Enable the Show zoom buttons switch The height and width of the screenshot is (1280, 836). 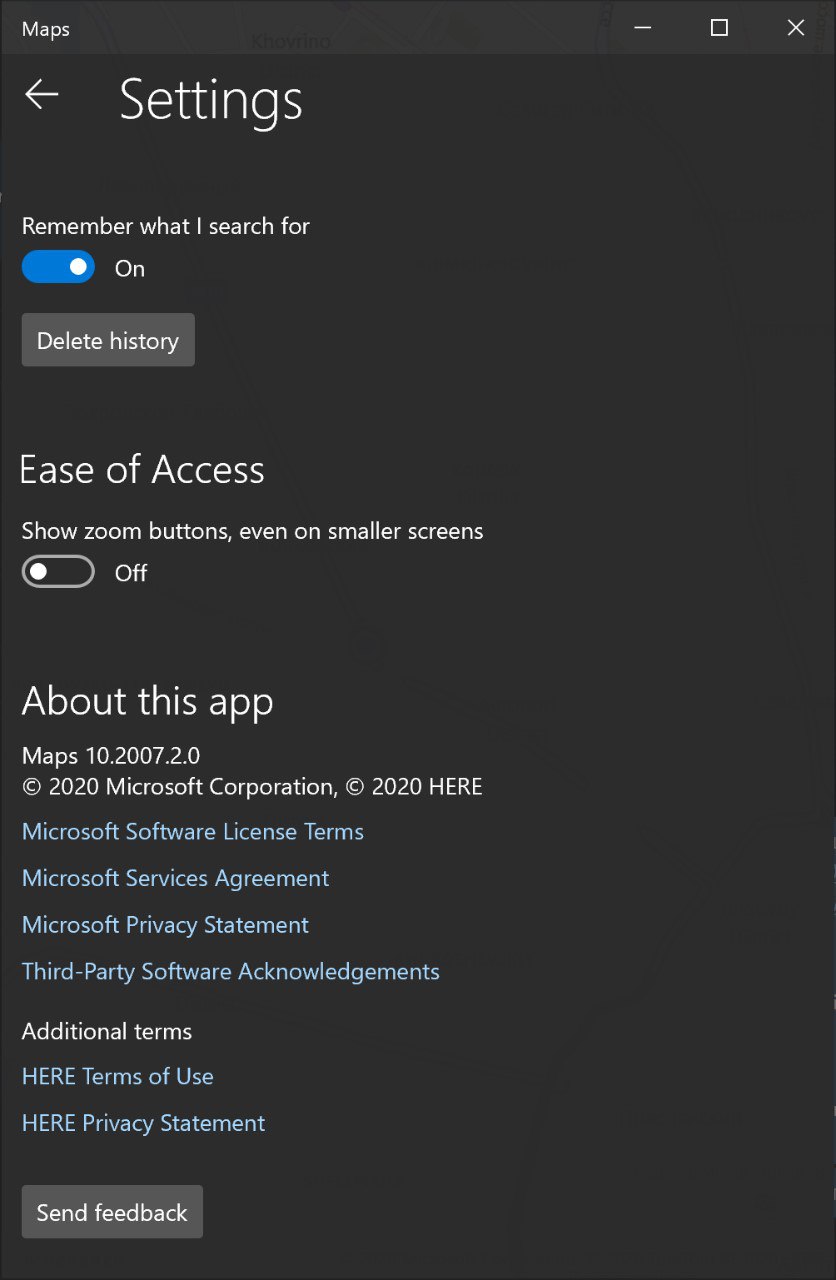(58, 572)
